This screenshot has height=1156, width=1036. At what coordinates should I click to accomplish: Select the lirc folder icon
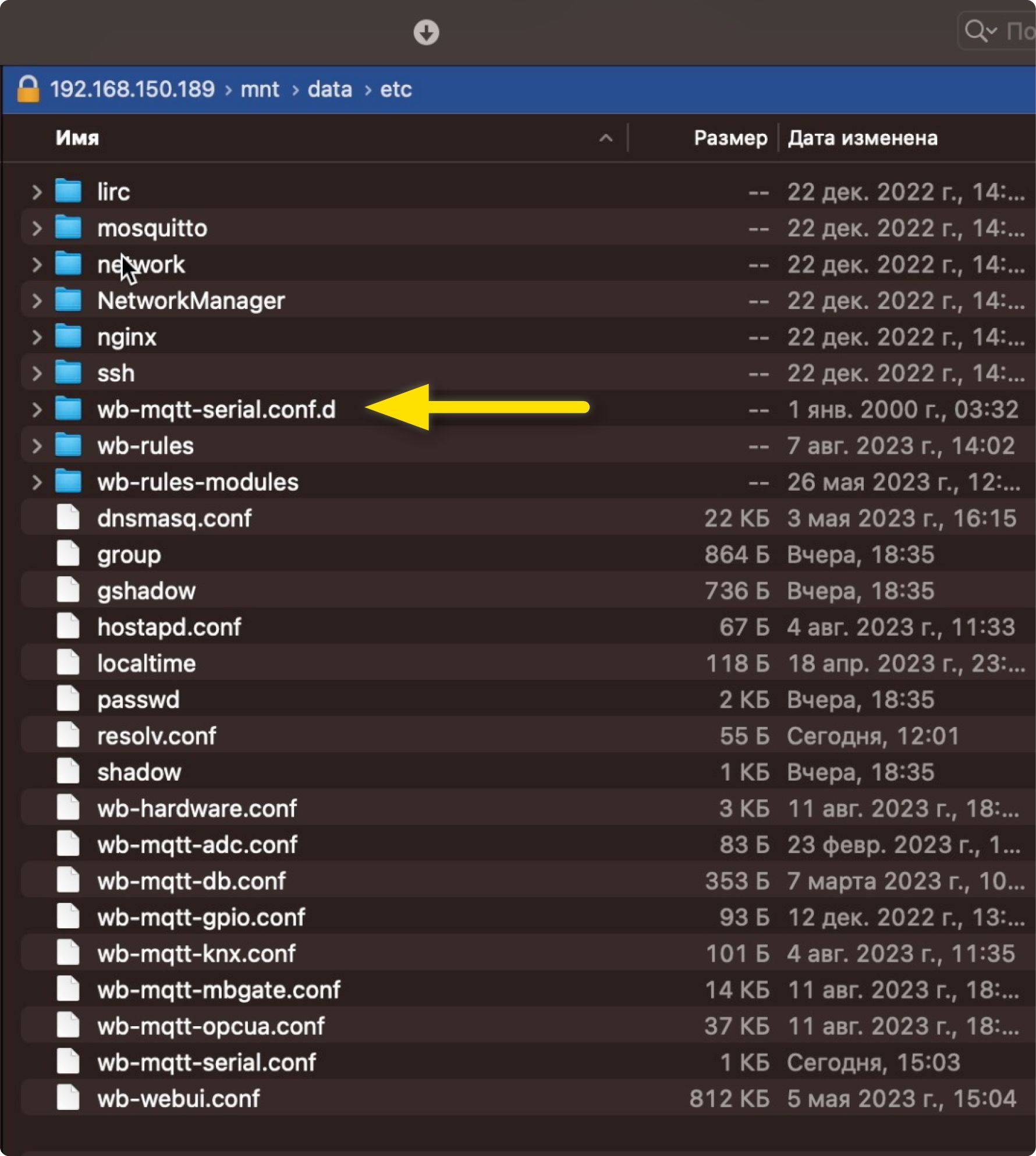pos(68,191)
